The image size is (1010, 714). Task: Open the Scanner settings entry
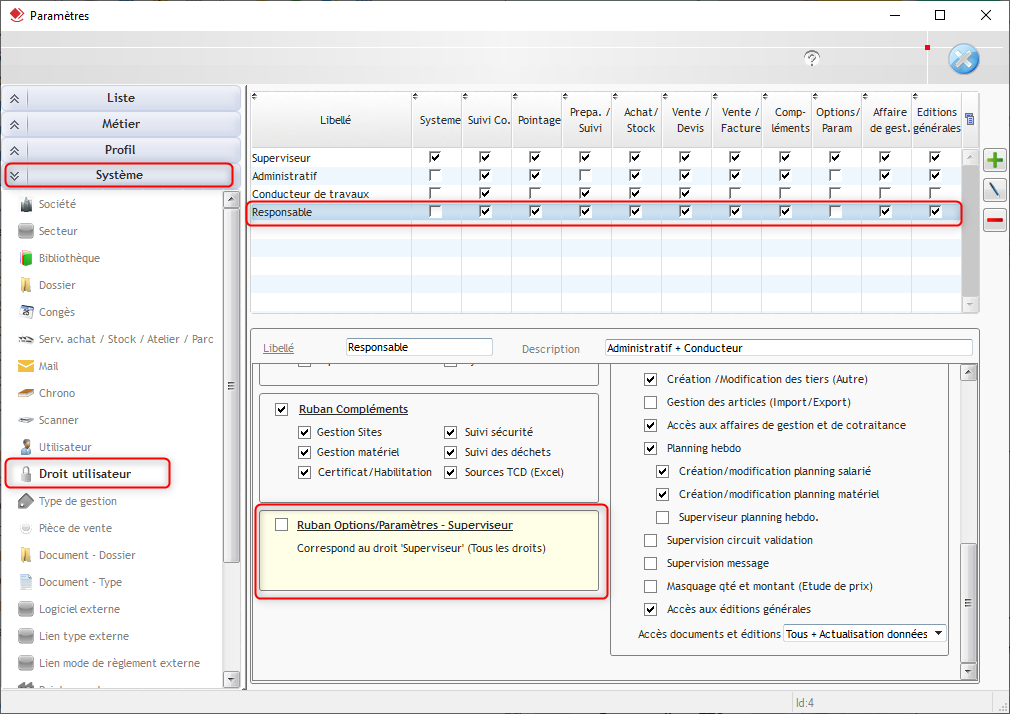(x=58, y=420)
